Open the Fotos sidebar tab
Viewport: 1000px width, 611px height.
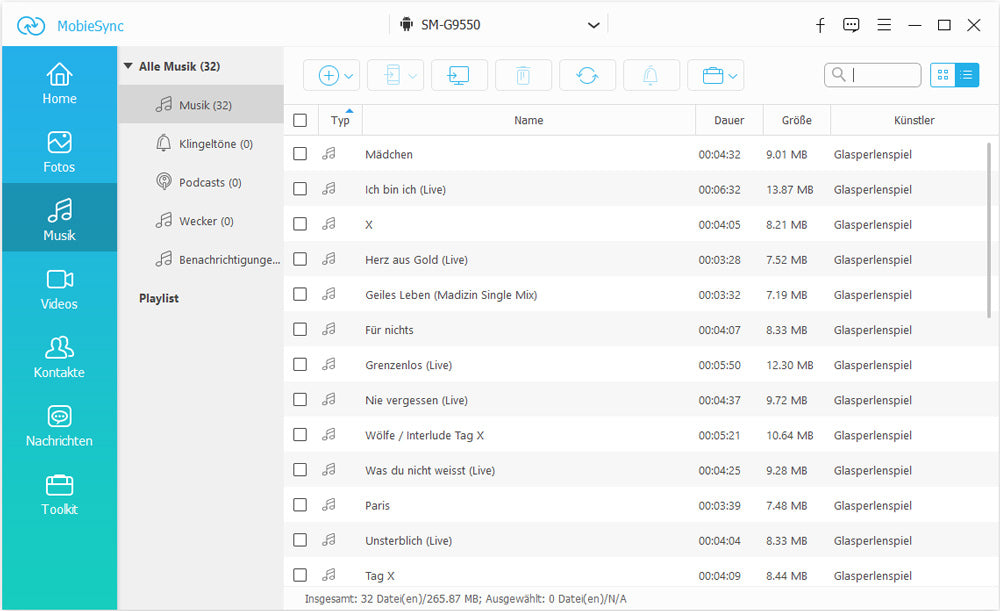click(59, 151)
